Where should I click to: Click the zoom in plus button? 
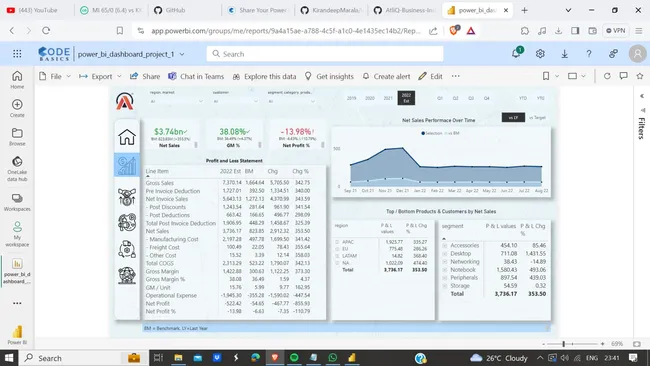click(x=602, y=344)
